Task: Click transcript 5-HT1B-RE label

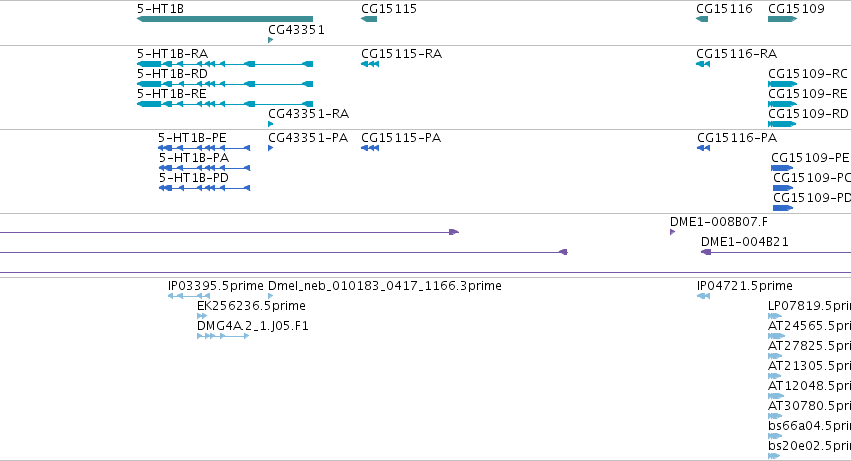Action: pos(172,94)
